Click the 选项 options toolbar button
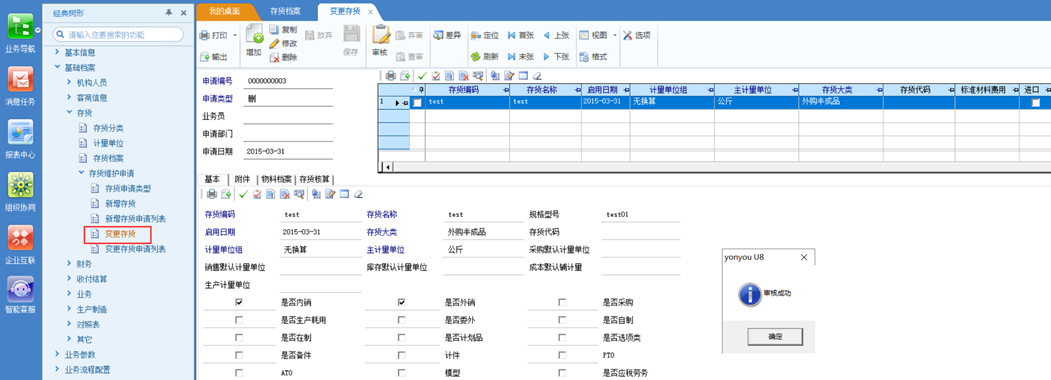This screenshot has width=1051, height=380. pos(637,36)
